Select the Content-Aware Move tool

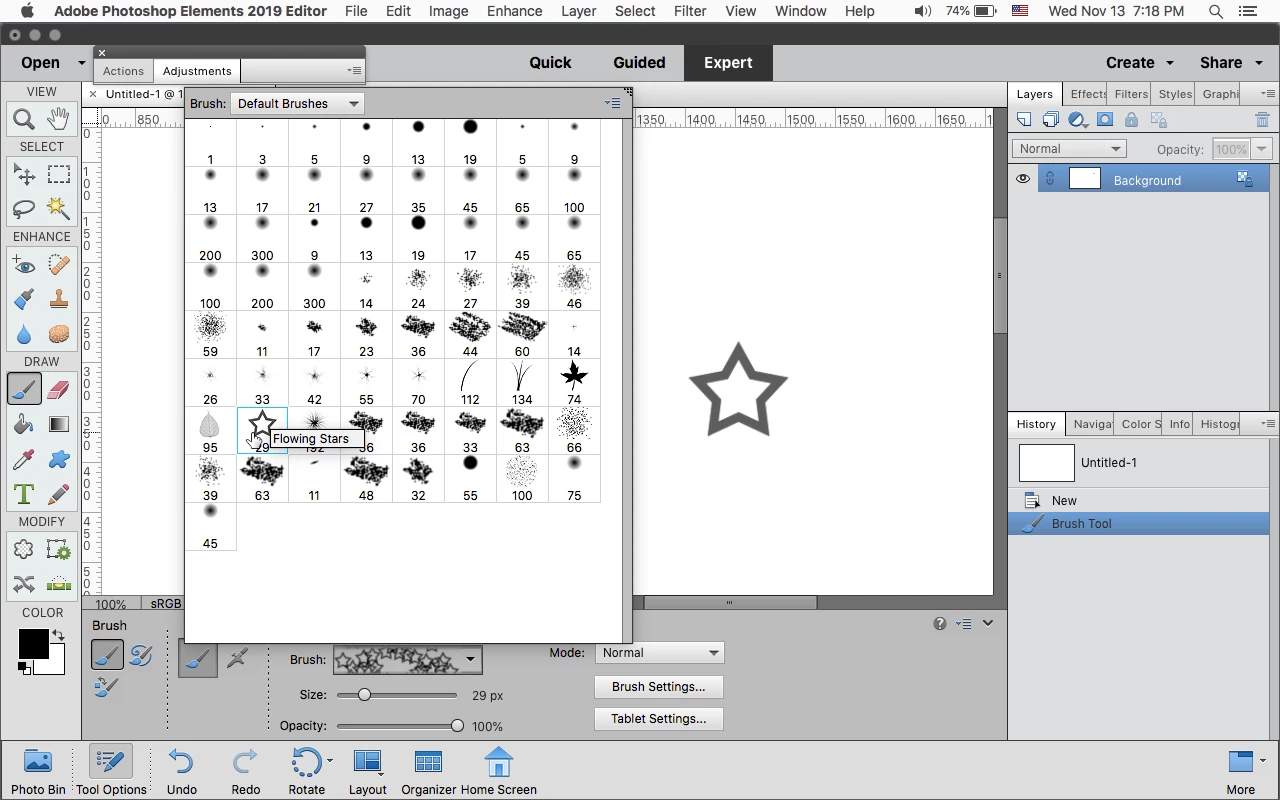click(24, 583)
